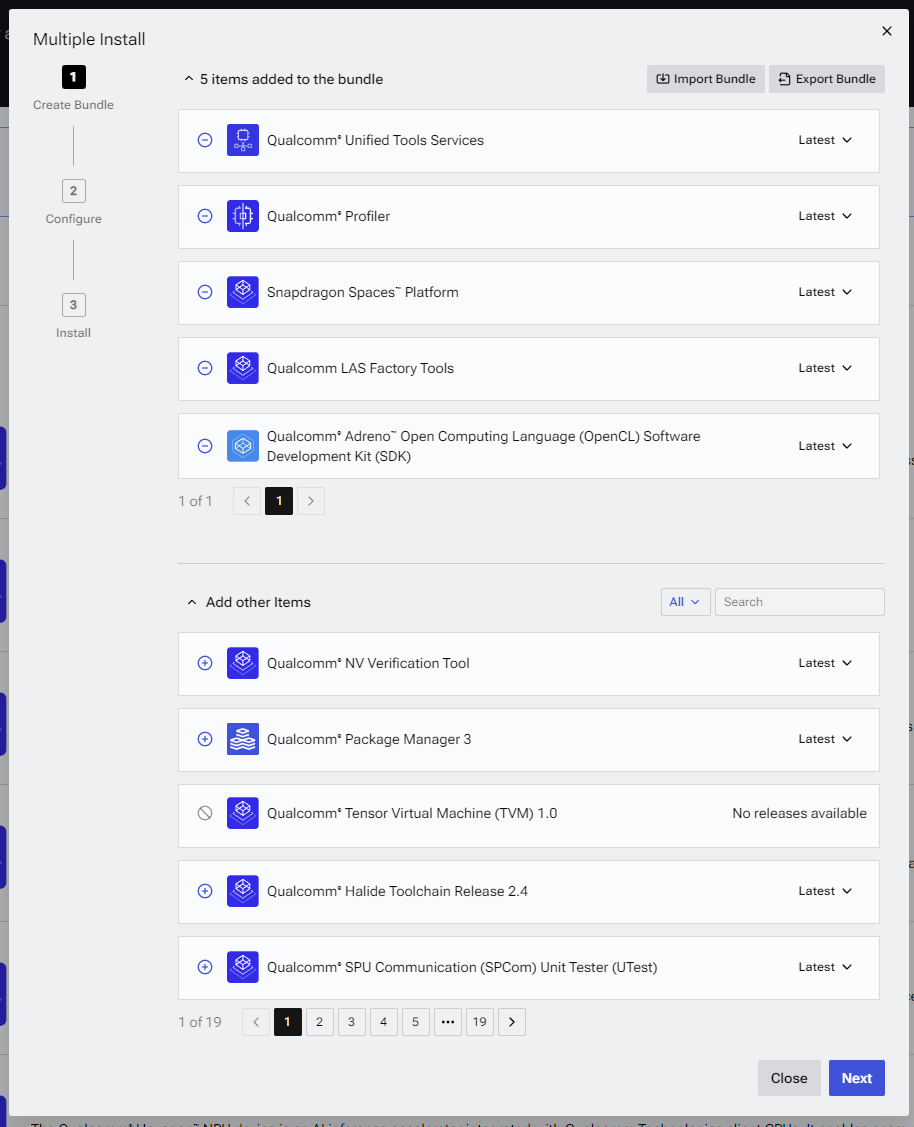914x1127 pixels.
Task: Remove Qualcomm Profiler from the bundle
Action: [205, 216]
